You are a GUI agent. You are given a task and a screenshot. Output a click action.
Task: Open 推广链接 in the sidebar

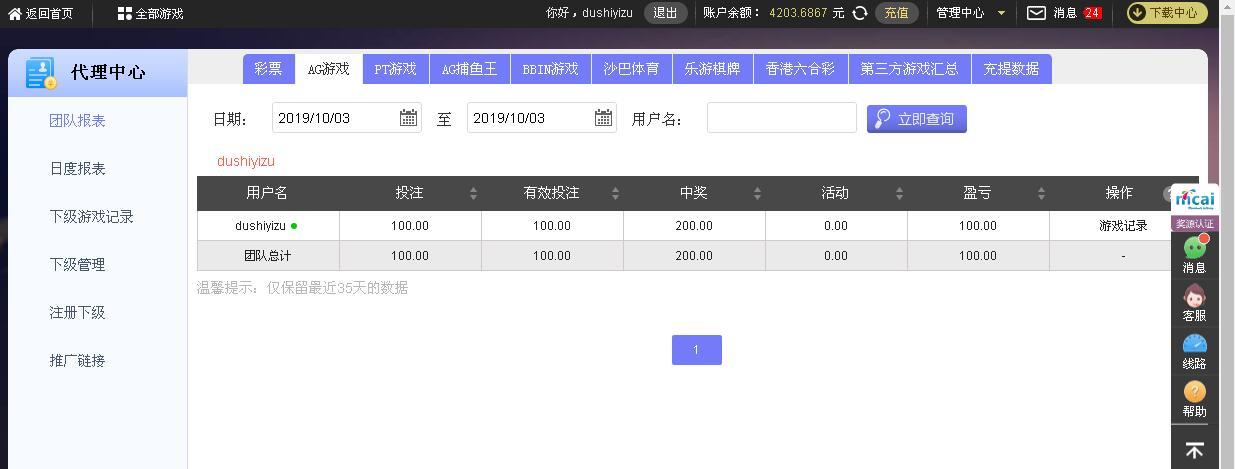[x=77, y=360]
